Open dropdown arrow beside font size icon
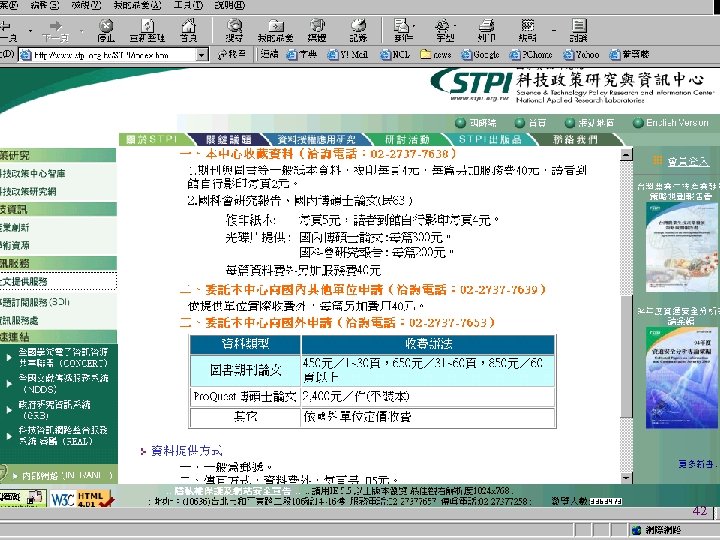The height and width of the screenshot is (540, 720). pyautogui.click(x=455, y=27)
